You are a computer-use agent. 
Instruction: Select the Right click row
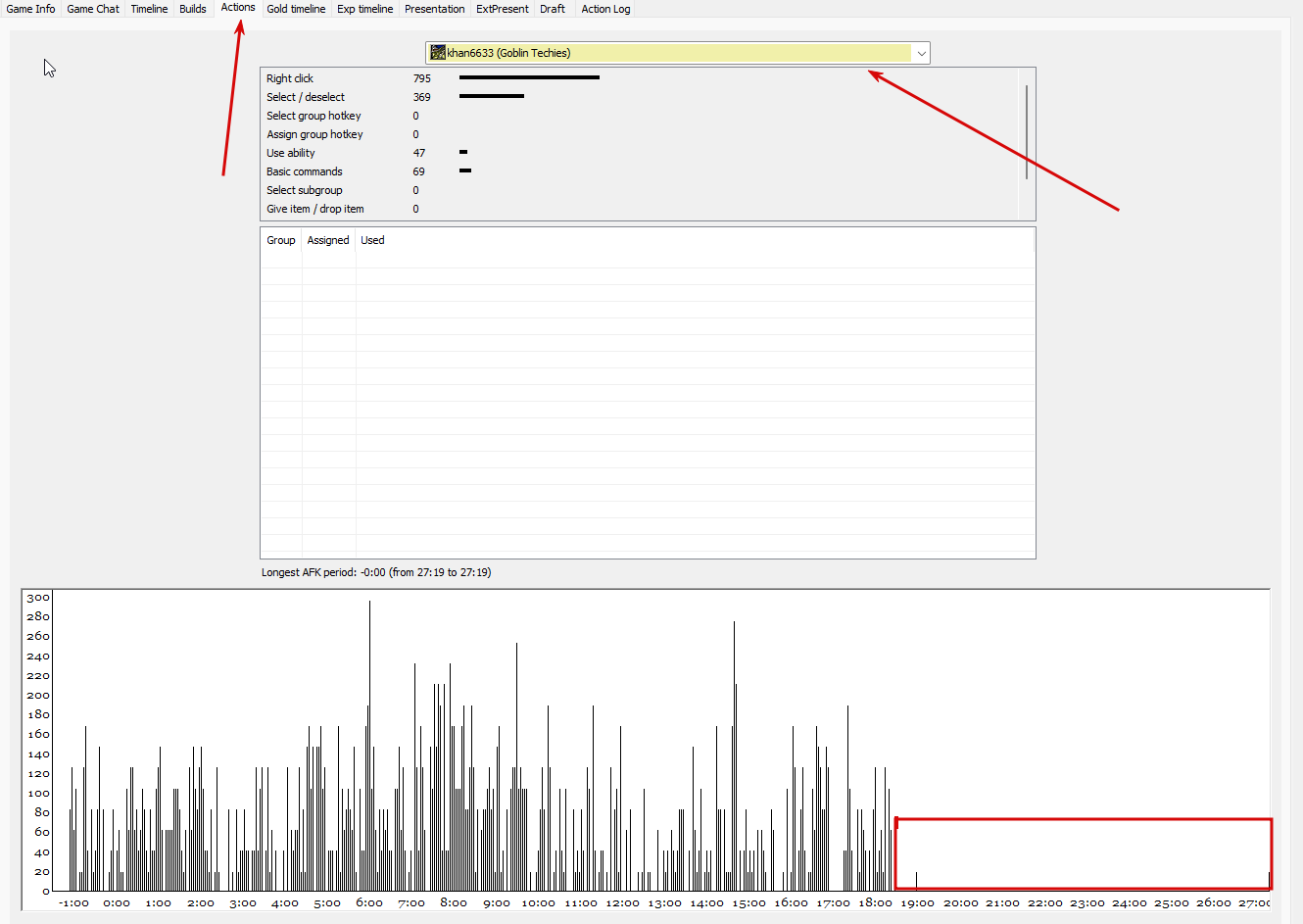[x=639, y=78]
